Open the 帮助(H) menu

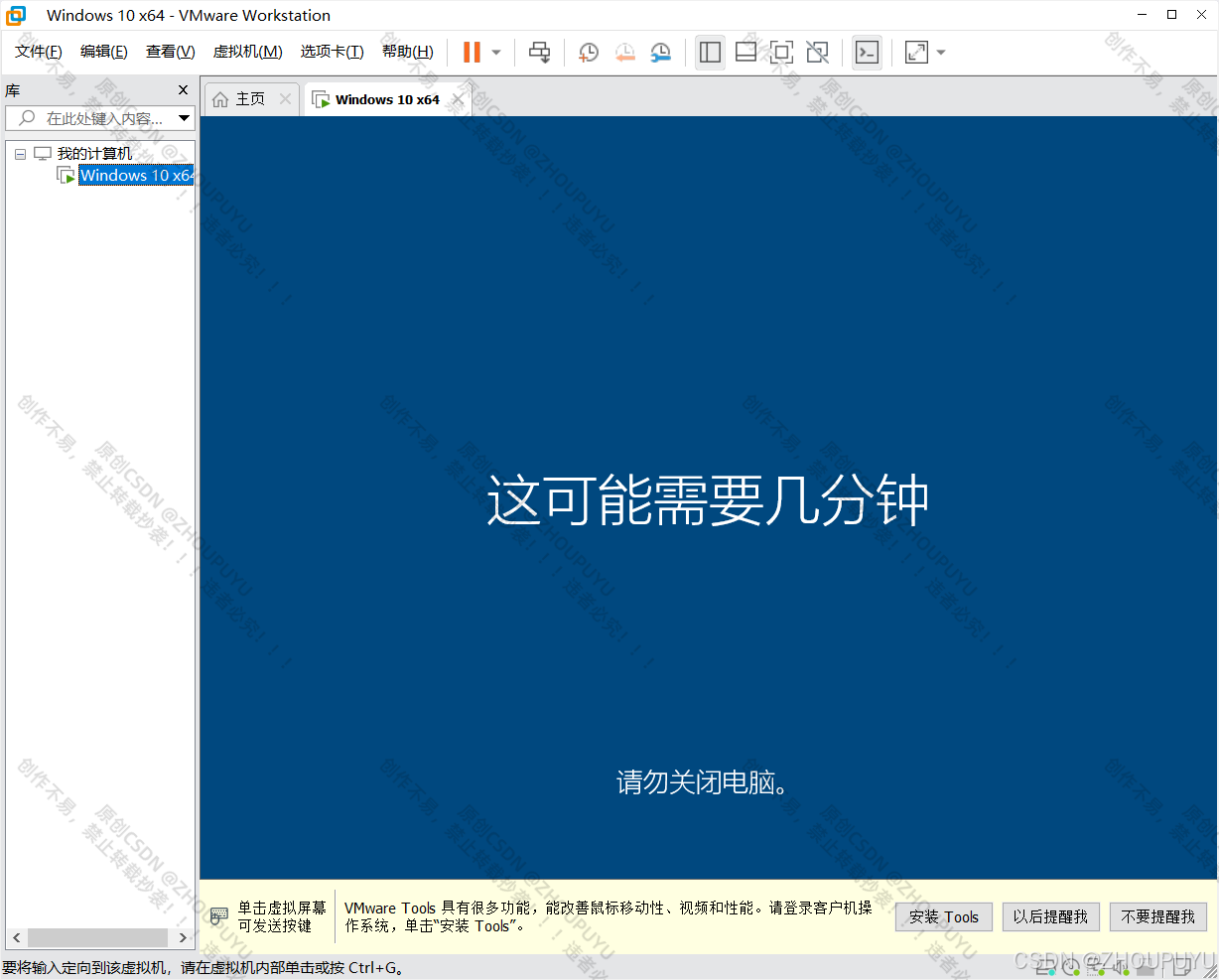[408, 52]
